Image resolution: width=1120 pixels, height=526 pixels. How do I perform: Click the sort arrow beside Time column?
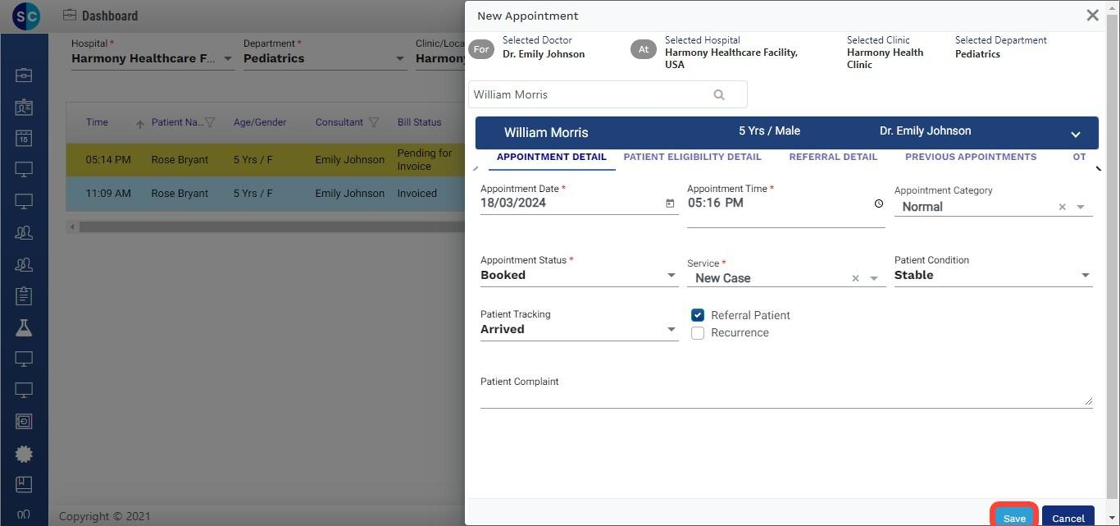140,124
